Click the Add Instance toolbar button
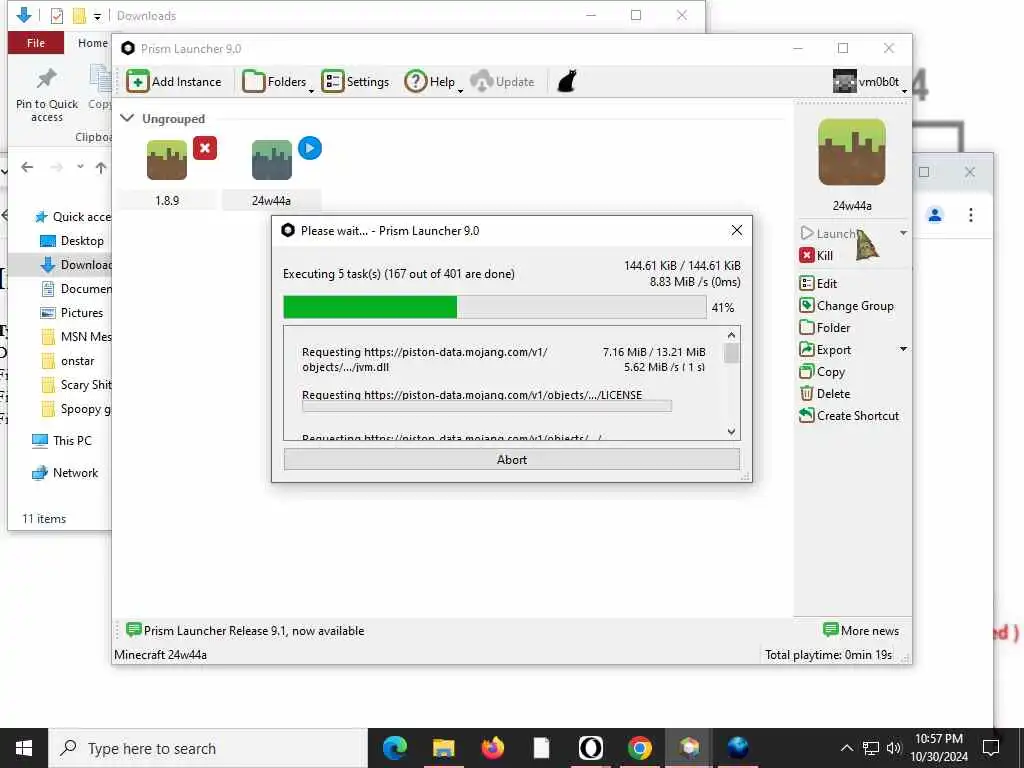The height and width of the screenshot is (768, 1024). point(174,82)
